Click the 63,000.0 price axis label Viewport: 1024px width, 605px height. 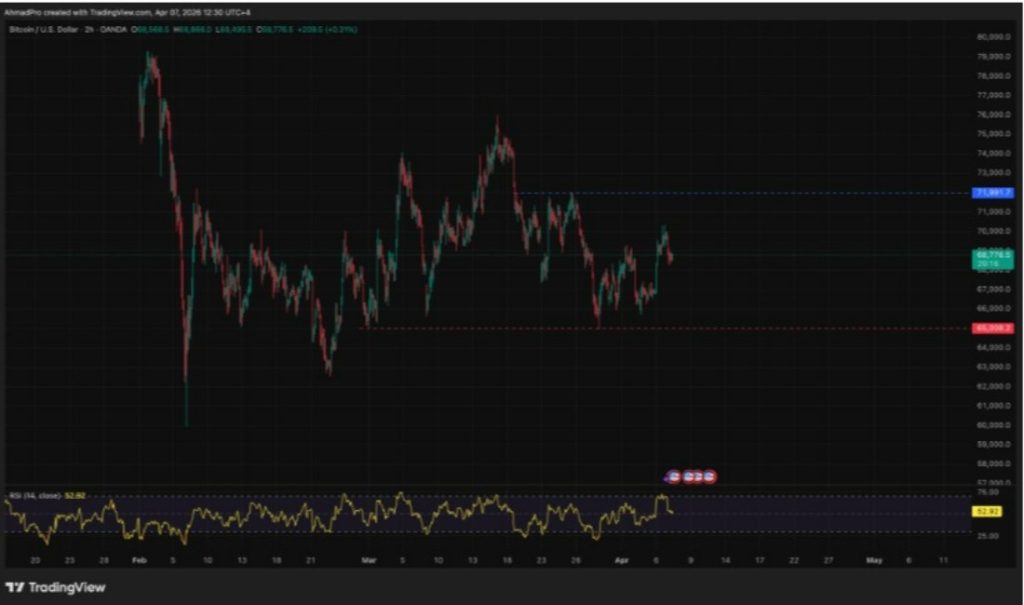(993, 367)
